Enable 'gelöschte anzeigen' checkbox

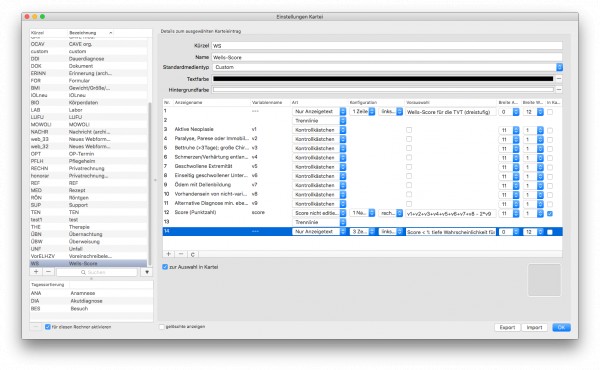[x=162, y=327]
